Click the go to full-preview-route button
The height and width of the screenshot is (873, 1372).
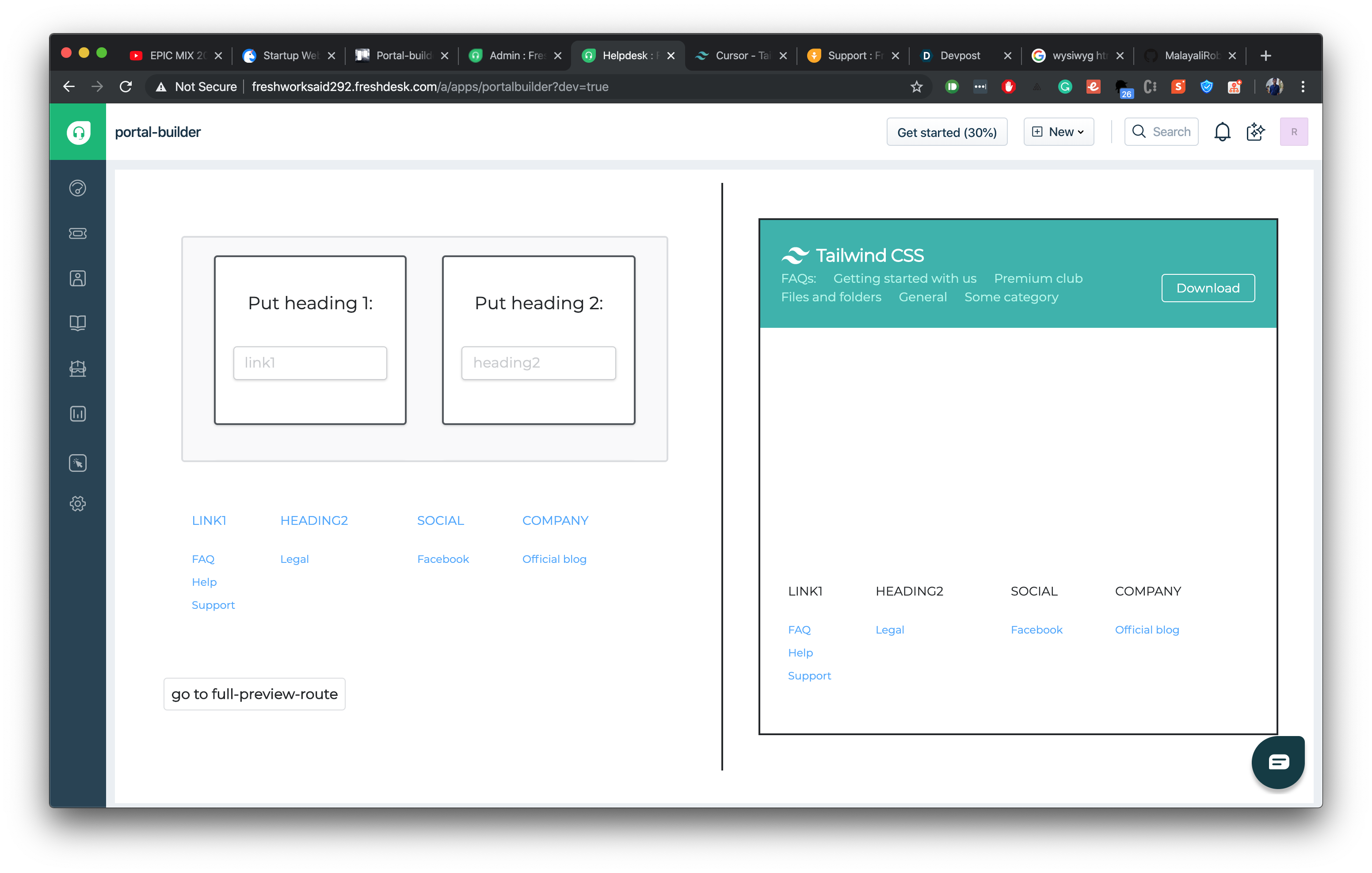pyautogui.click(x=254, y=694)
